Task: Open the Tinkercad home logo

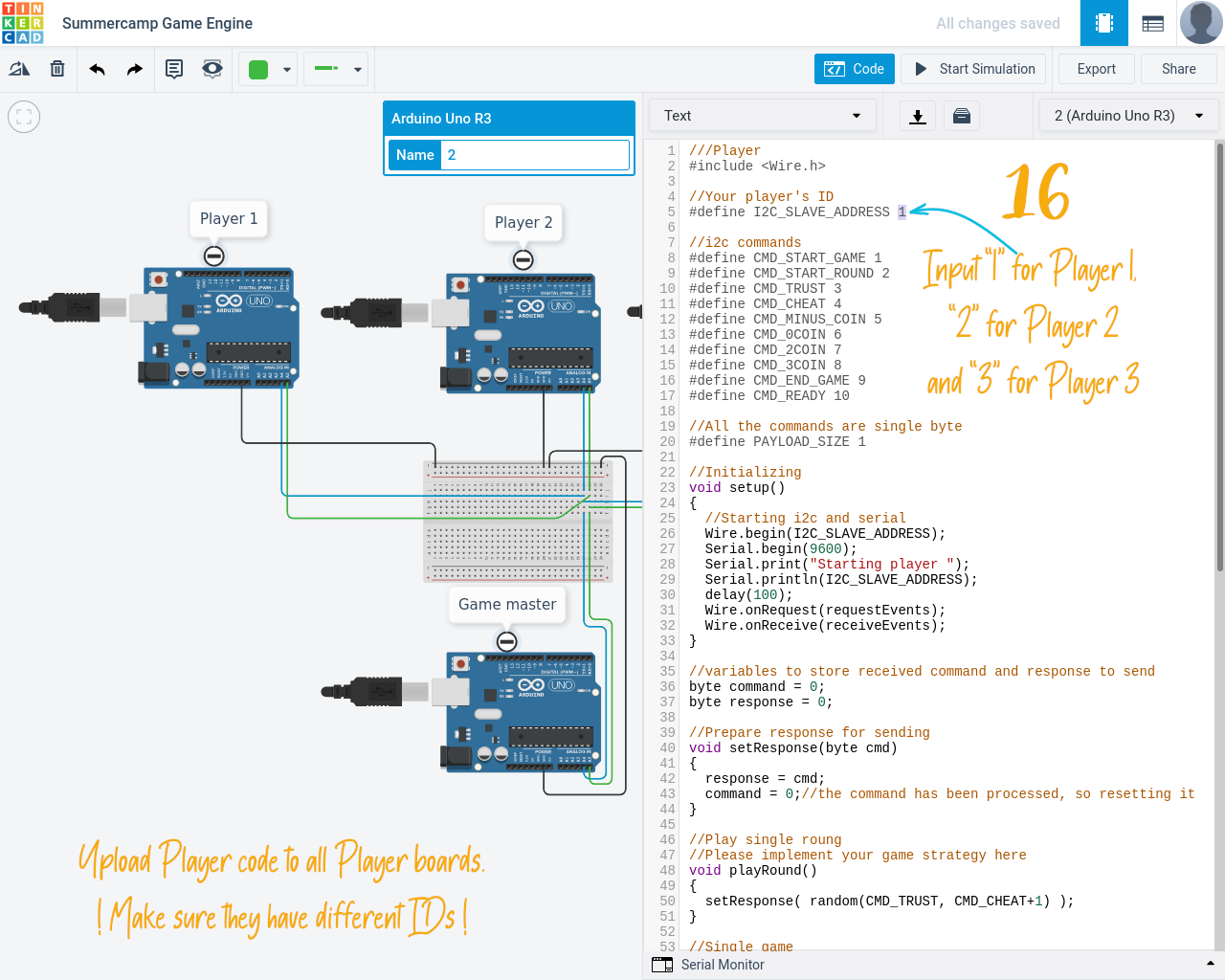Action: click(23, 23)
